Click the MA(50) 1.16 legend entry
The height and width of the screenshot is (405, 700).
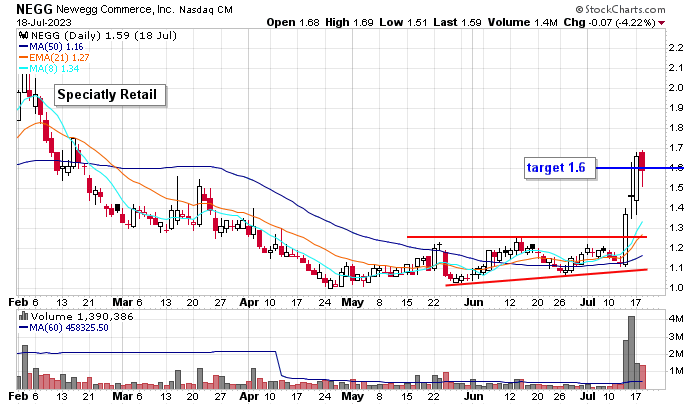coord(51,46)
